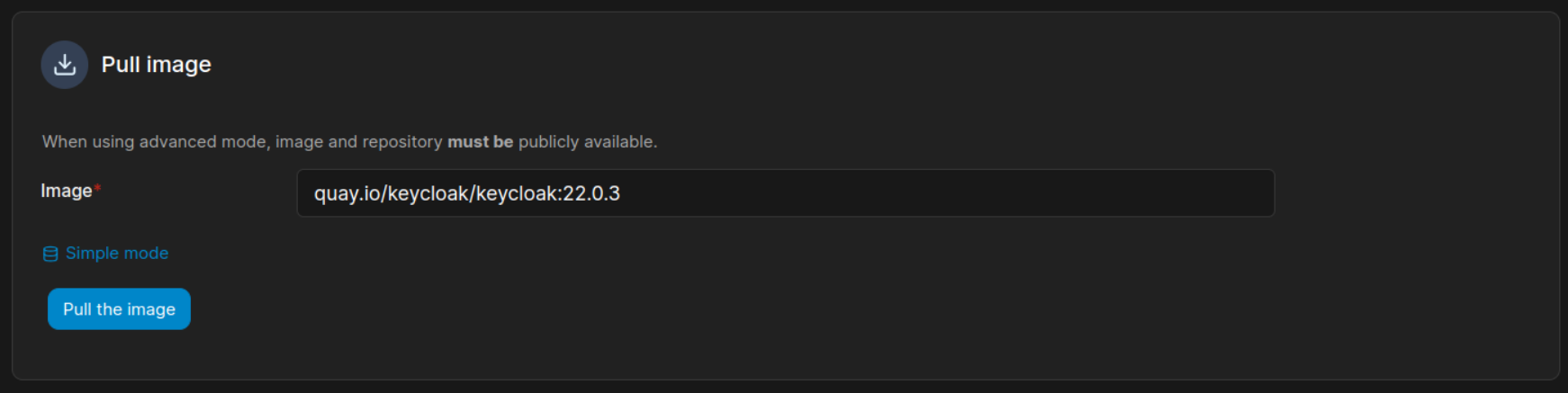Place cursor in quay.io/keycloak/keycloak:22.0.3 text
This screenshot has width=1568, height=393.
[466, 193]
